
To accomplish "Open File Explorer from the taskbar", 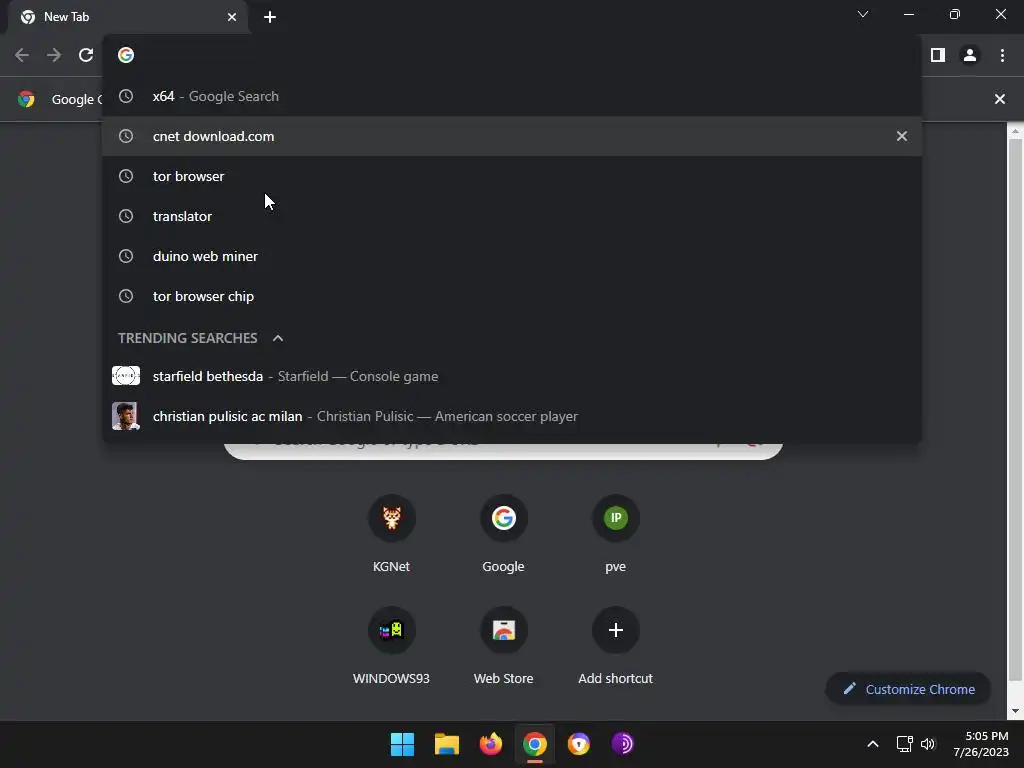I will (x=447, y=744).
